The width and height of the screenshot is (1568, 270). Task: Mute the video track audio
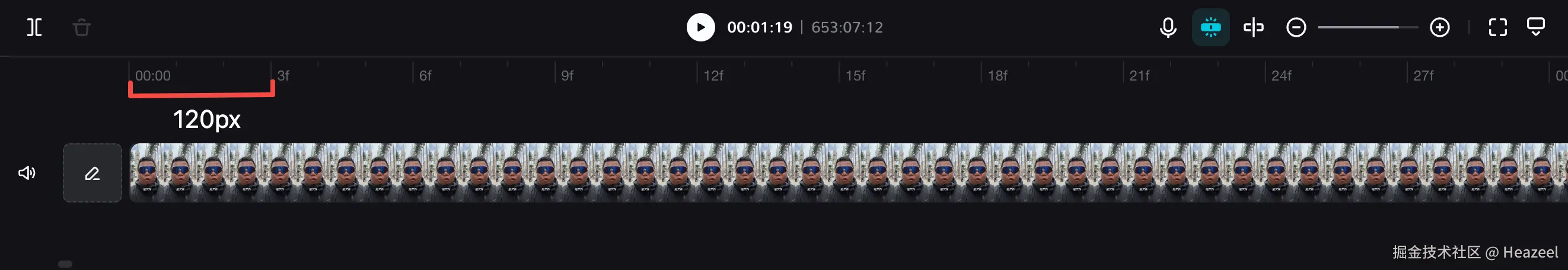pyautogui.click(x=27, y=173)
